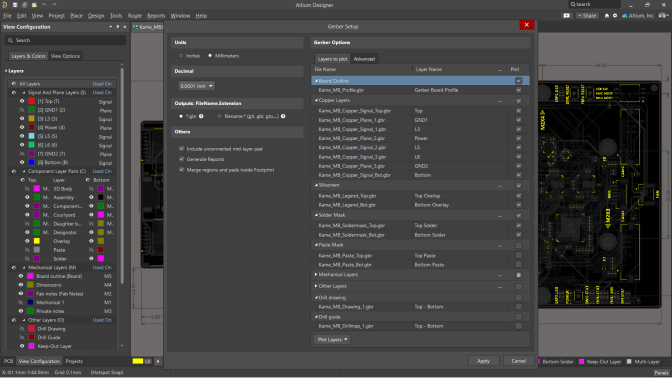Toggle visibility of All Layers
672x378 pixels.
[14, 84]
